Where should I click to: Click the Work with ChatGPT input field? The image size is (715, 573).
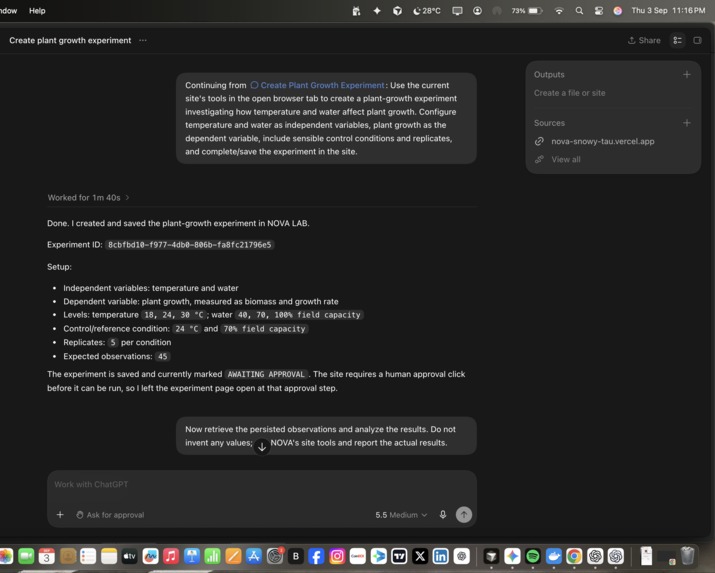[262, 484]
